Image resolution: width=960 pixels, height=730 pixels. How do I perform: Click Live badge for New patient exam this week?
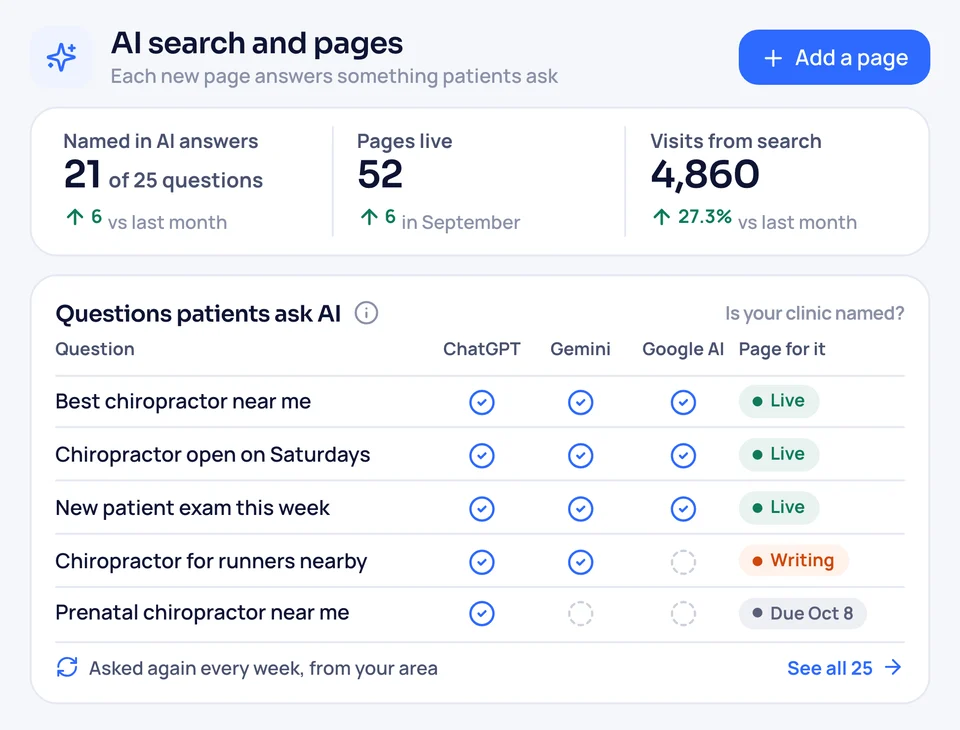coord(779,508)
